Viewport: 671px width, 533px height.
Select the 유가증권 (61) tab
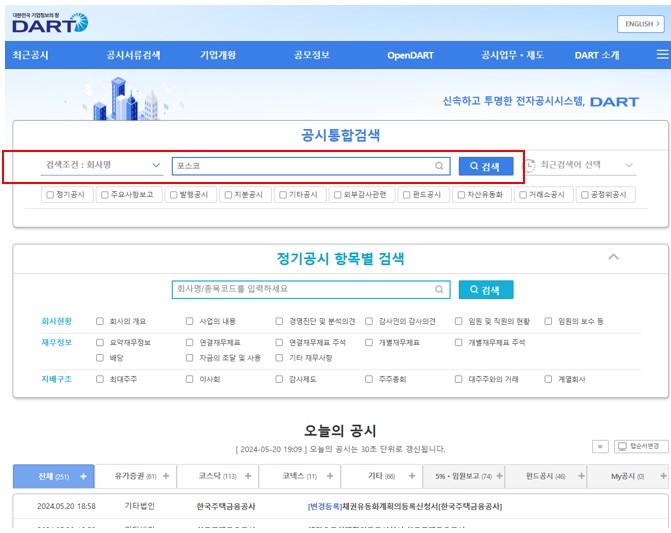(x=135, y=476)
